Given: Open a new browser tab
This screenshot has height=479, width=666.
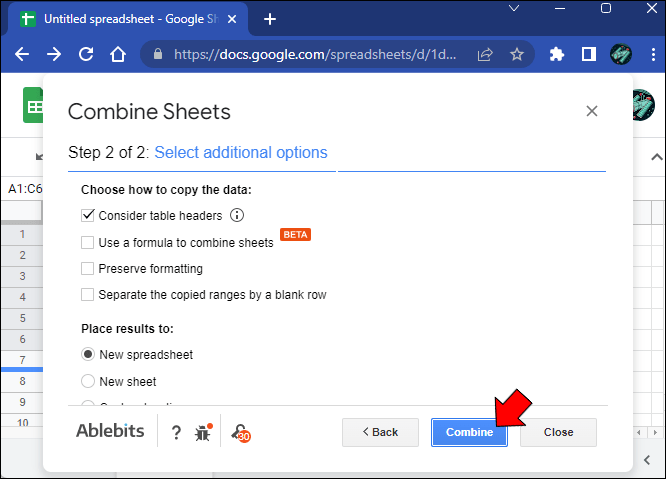Looking at the screenshot, I should (270, 19).
